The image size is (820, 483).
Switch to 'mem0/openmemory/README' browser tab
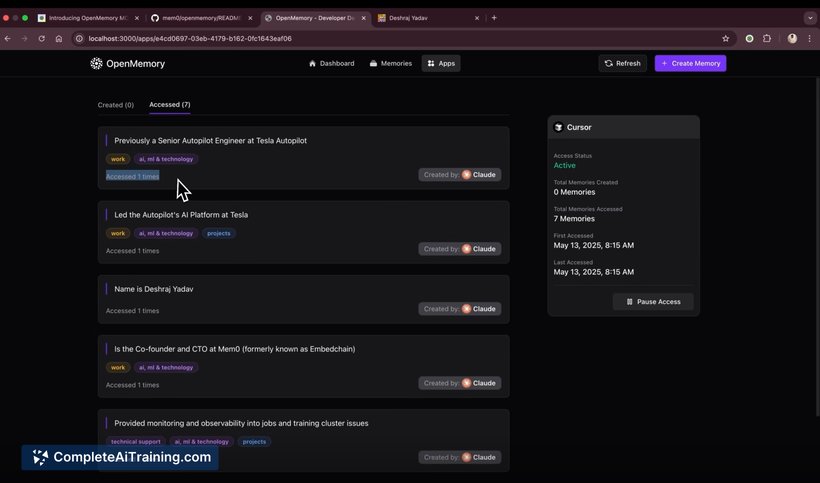click(x=201, y=18)
